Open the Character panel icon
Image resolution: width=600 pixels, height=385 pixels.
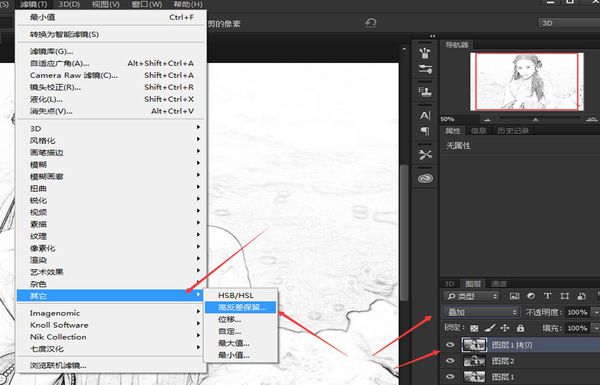coord(425,115)
